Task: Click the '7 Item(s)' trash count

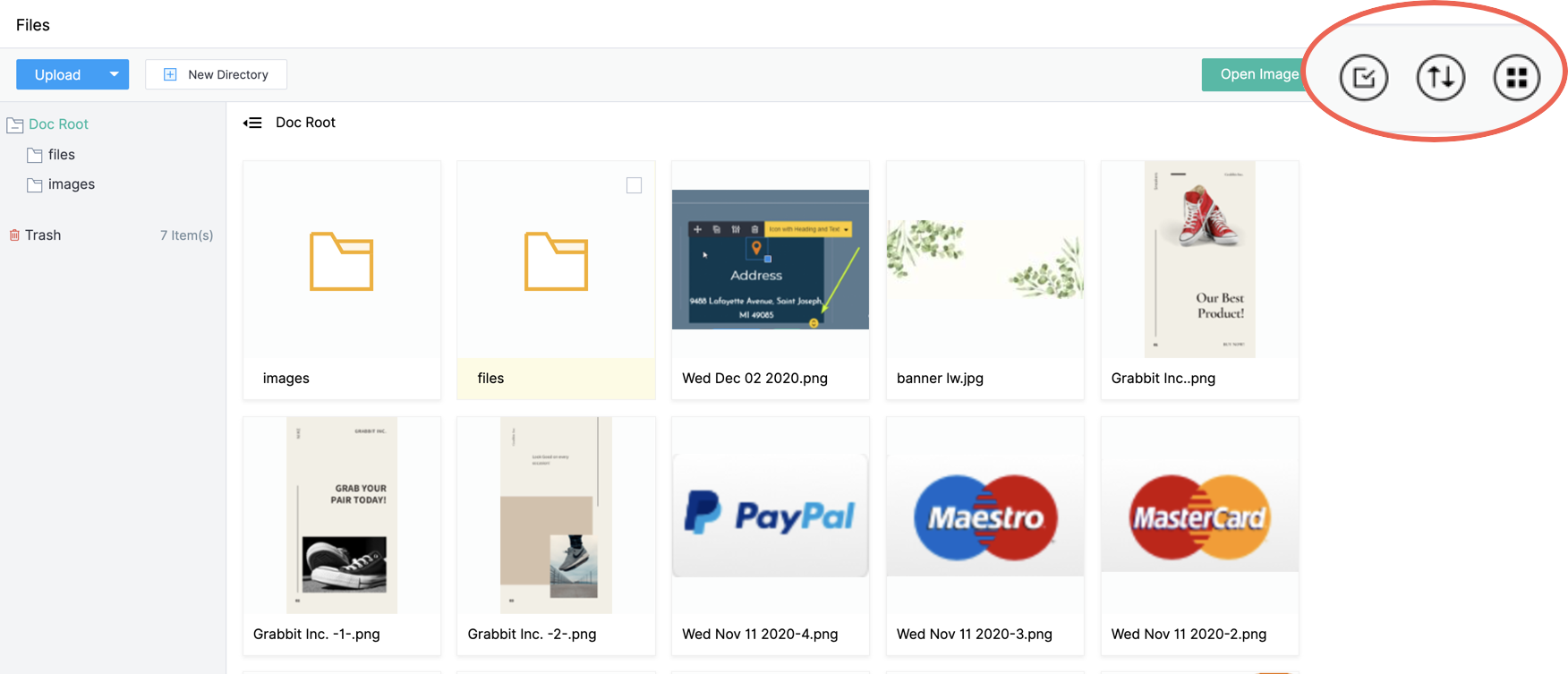Action: (x=186, y=235)
